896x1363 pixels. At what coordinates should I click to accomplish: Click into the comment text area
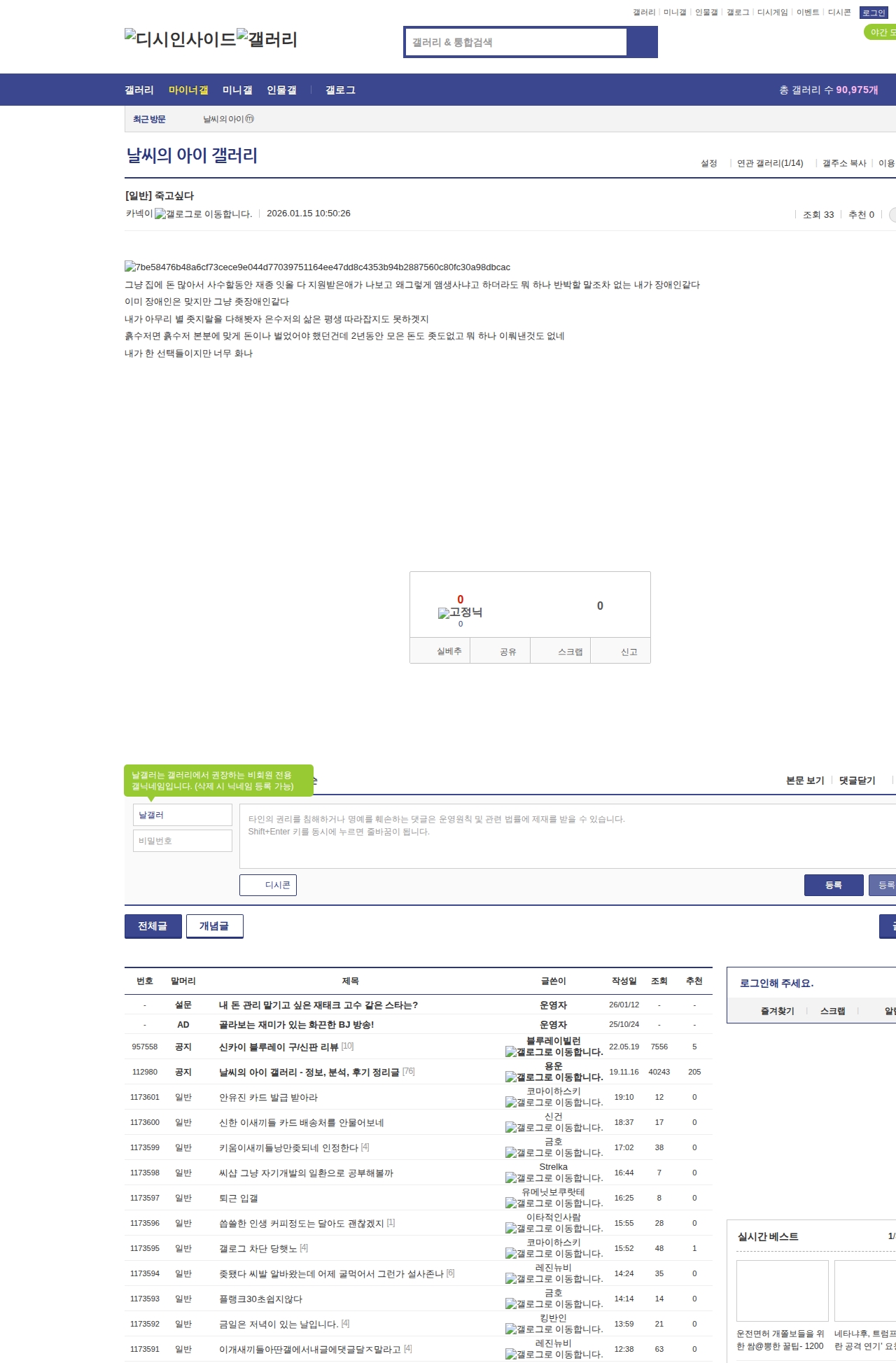568,836
